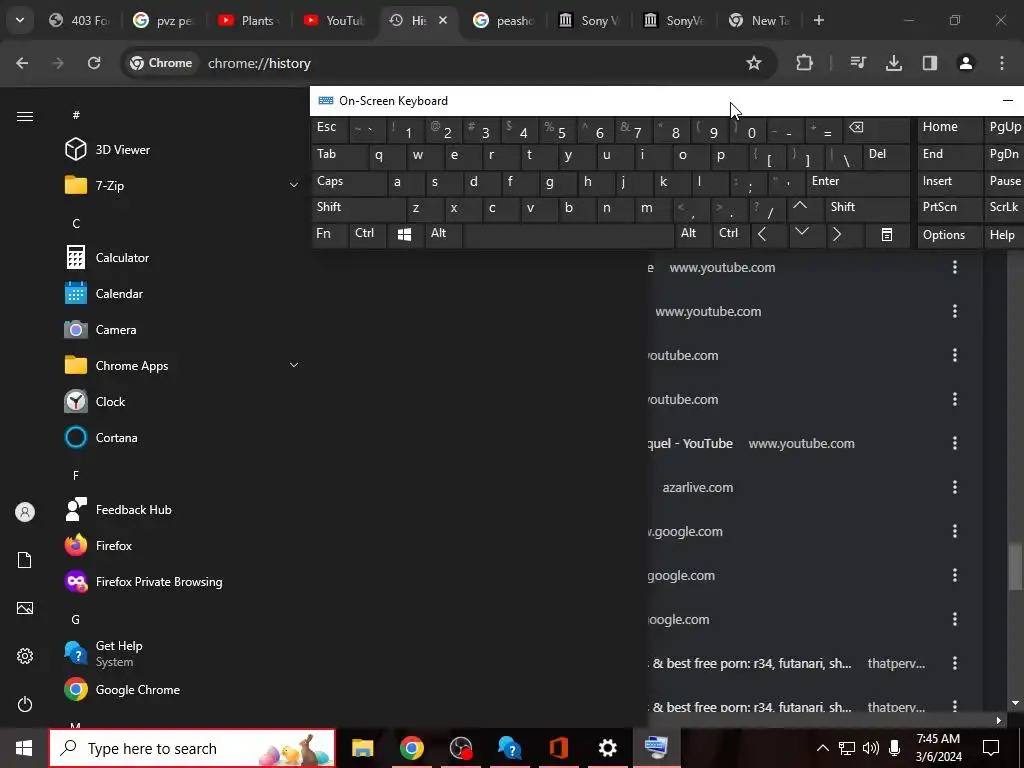Open actions menu for azarlive.com entry
Image resolution: width=1024 pixels, height=768 pixels.
[x=955, y=487]
